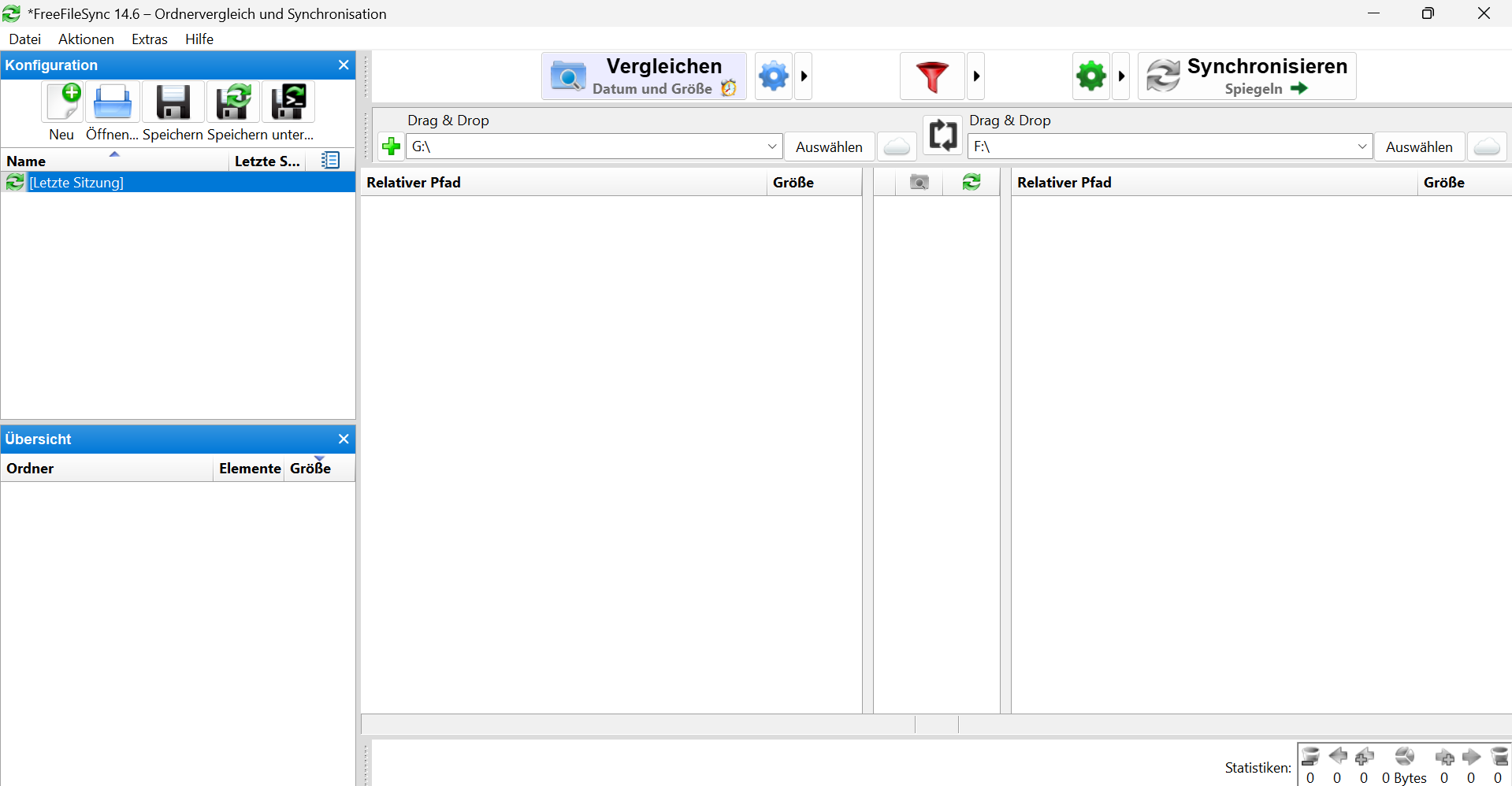Start comparison with Vergleichen button
The height and width of the screenshot is (786, 1512).
pos(644,76)
